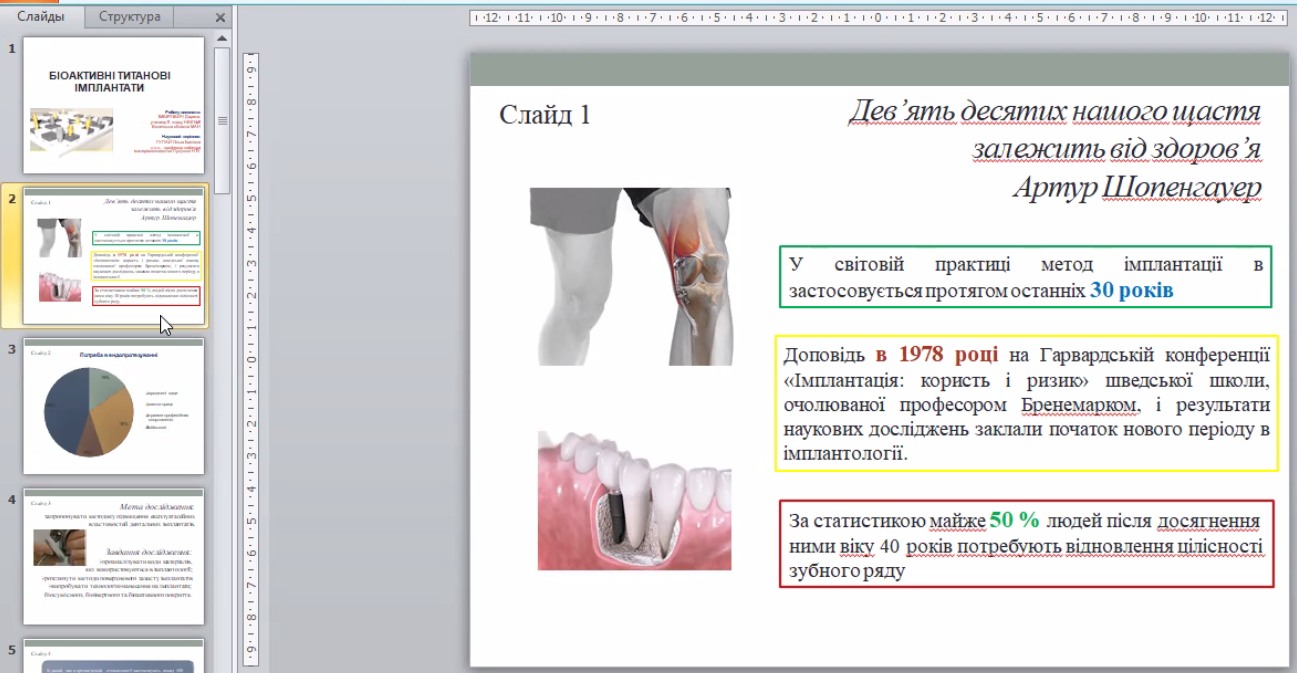Screen dimensions: 1297x673
Task: Select slide 1 thumbnail БІОАКТИВНІ ТИТАНОВІ ІМПЛАНТАТИ
Action: point(114,106)
